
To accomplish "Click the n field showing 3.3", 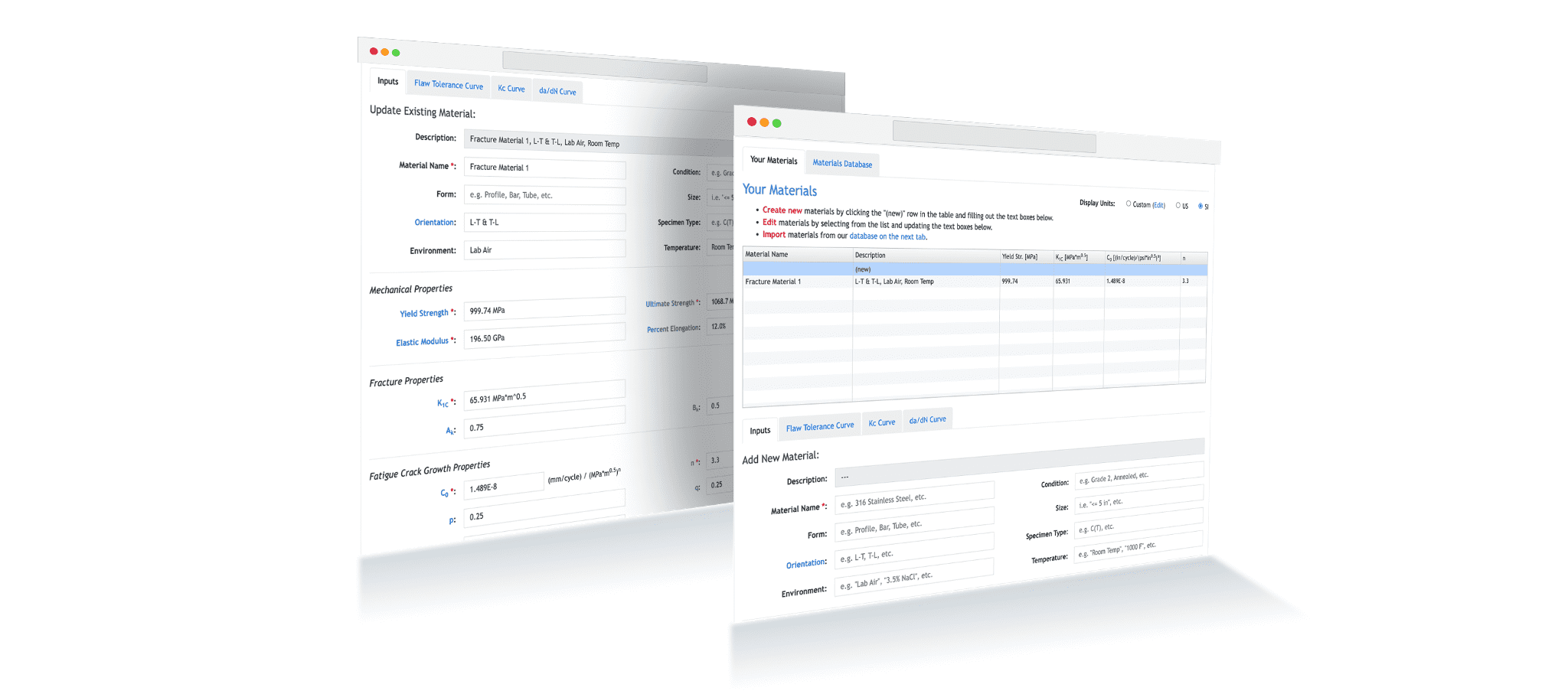I will pyautogui.click(x=720, y=461).
